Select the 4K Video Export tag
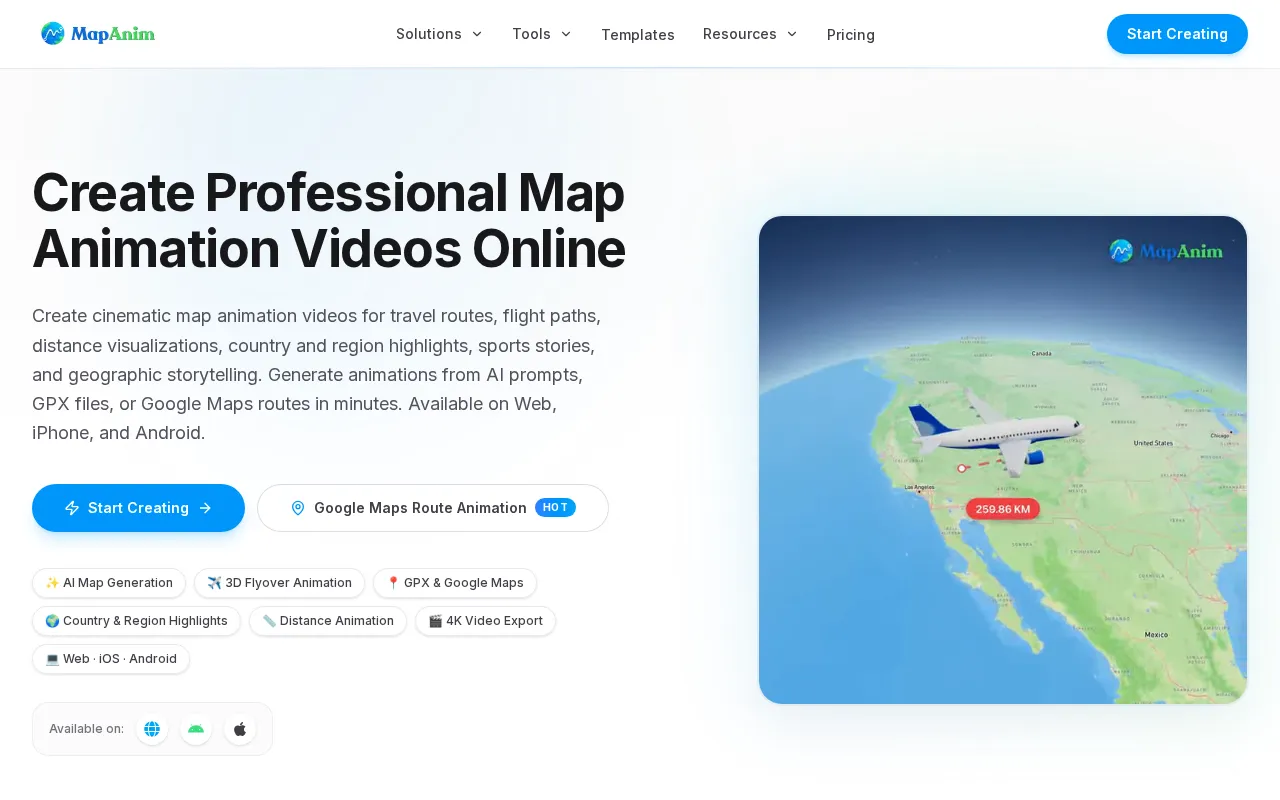1280x800 pixels. coord(485,621)
